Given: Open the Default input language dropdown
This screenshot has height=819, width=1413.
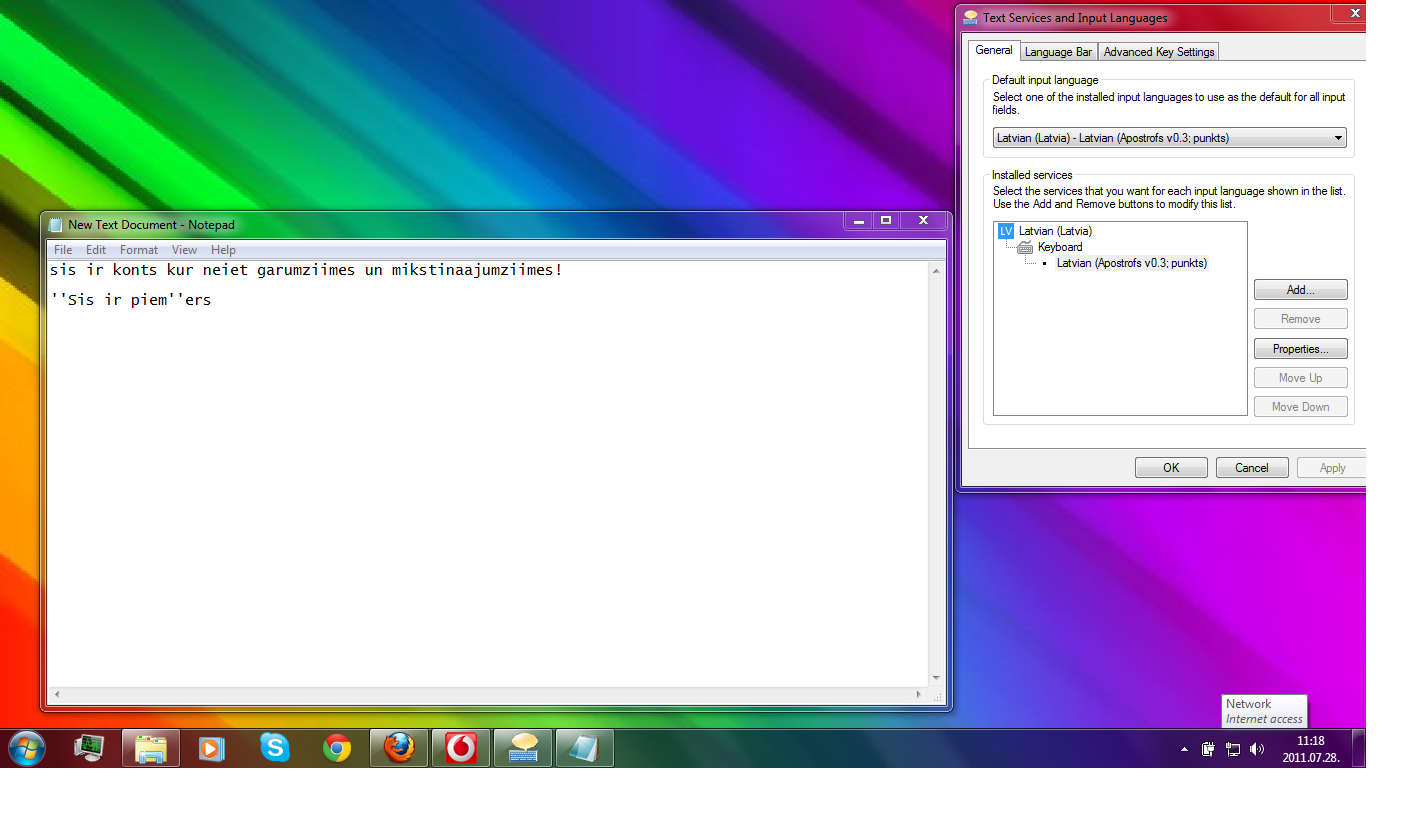Looking at the screenshot, I should pyautogui.click(x=1169, y=138).
